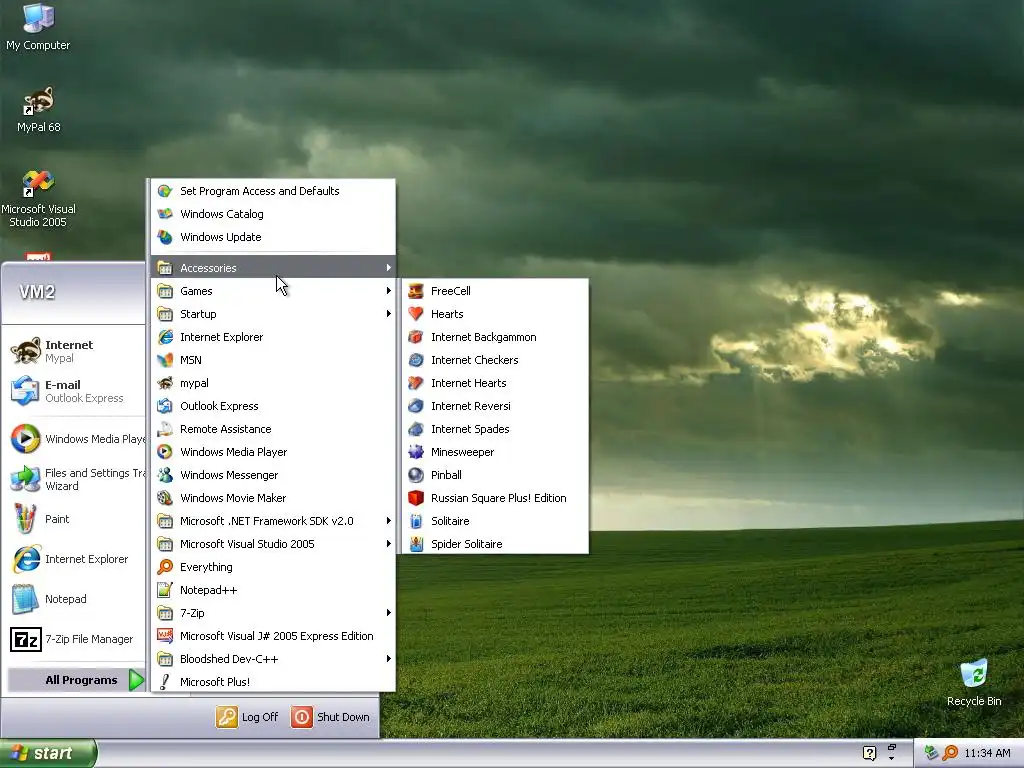Open Internet Explorer in All Programs list

pyautogui.click(x=273, y=337)
